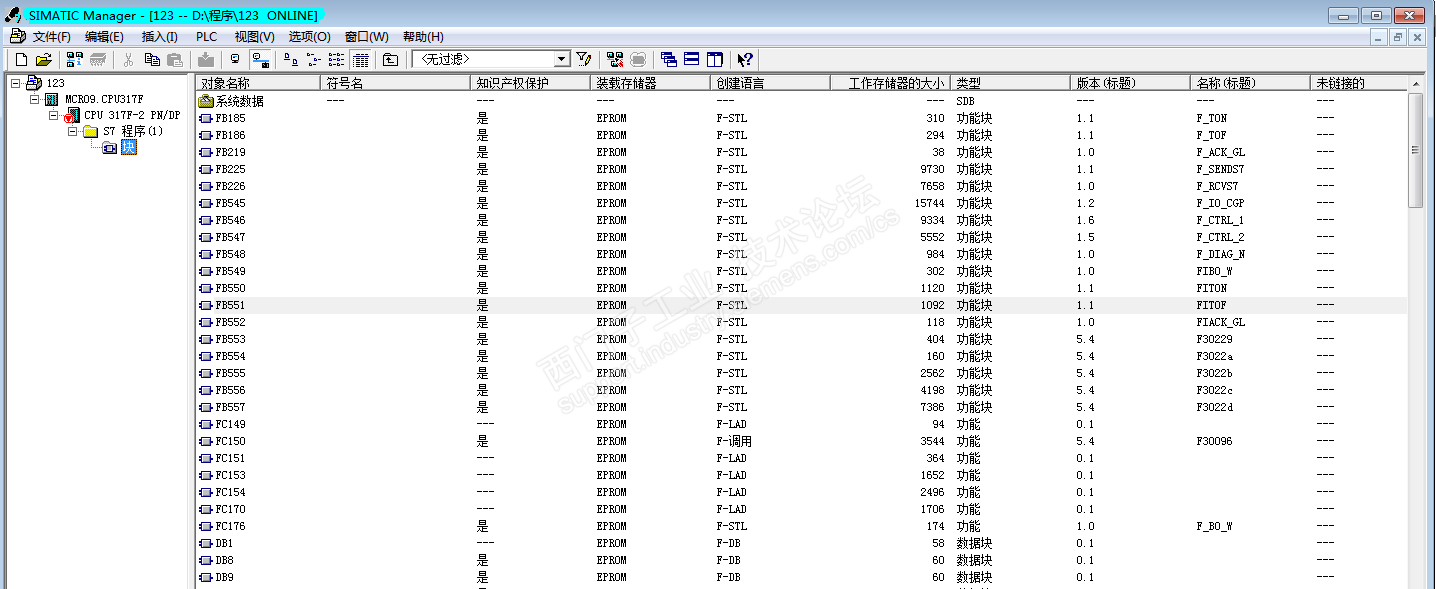Click the Simulate Modules icon
Viewport: 1436px width, 589px height.
[638, 60]
